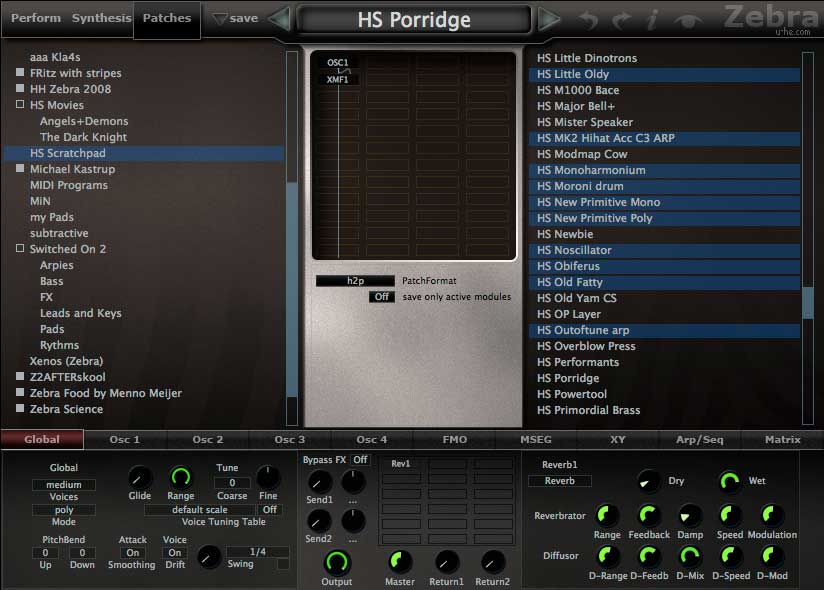Open the patch info icon
Image resolution: width=824 pixels, height=590 pixels.
tap(652, 19)
